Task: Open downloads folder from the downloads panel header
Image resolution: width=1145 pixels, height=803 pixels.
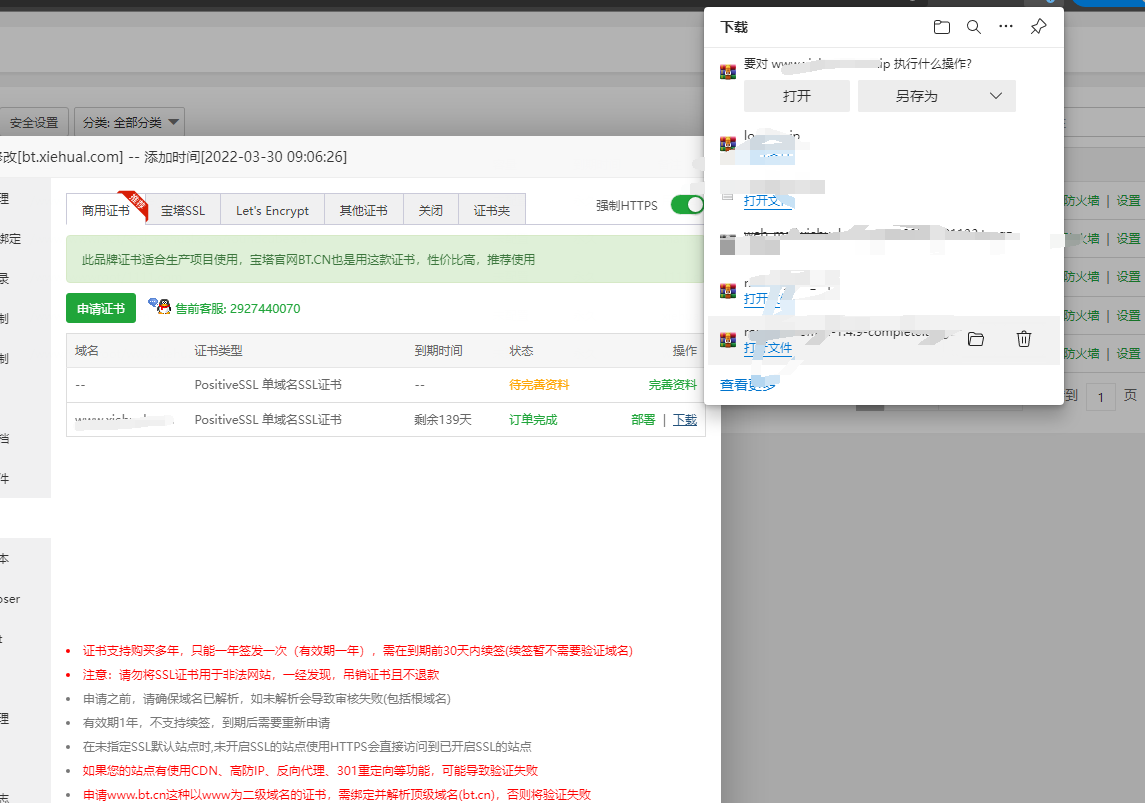Action: pos(941,27)
